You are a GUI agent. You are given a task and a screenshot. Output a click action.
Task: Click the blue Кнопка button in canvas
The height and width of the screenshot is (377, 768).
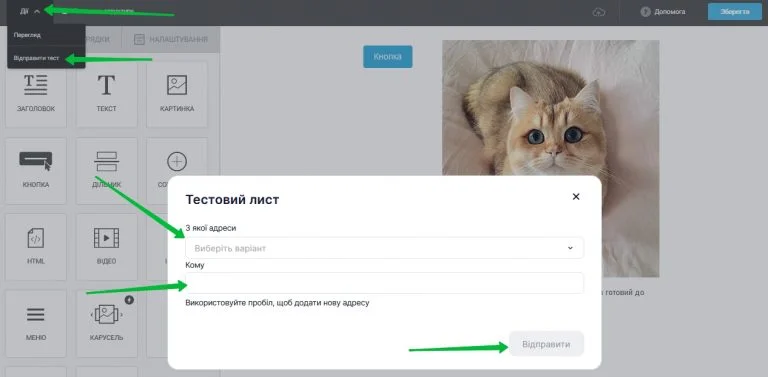[x=387, y=57]
